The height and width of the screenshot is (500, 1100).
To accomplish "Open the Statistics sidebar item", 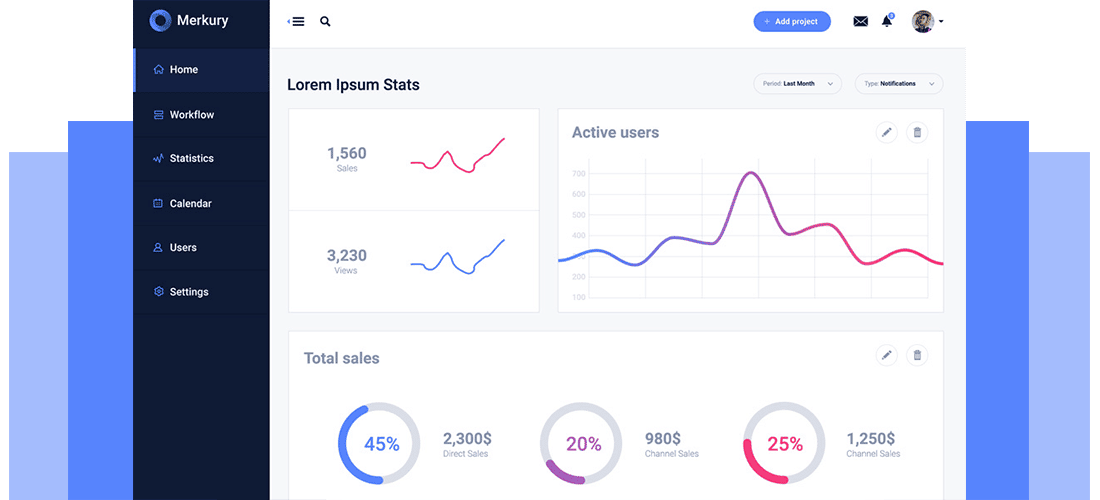I will pyautogui.click(x=191, y=159).
